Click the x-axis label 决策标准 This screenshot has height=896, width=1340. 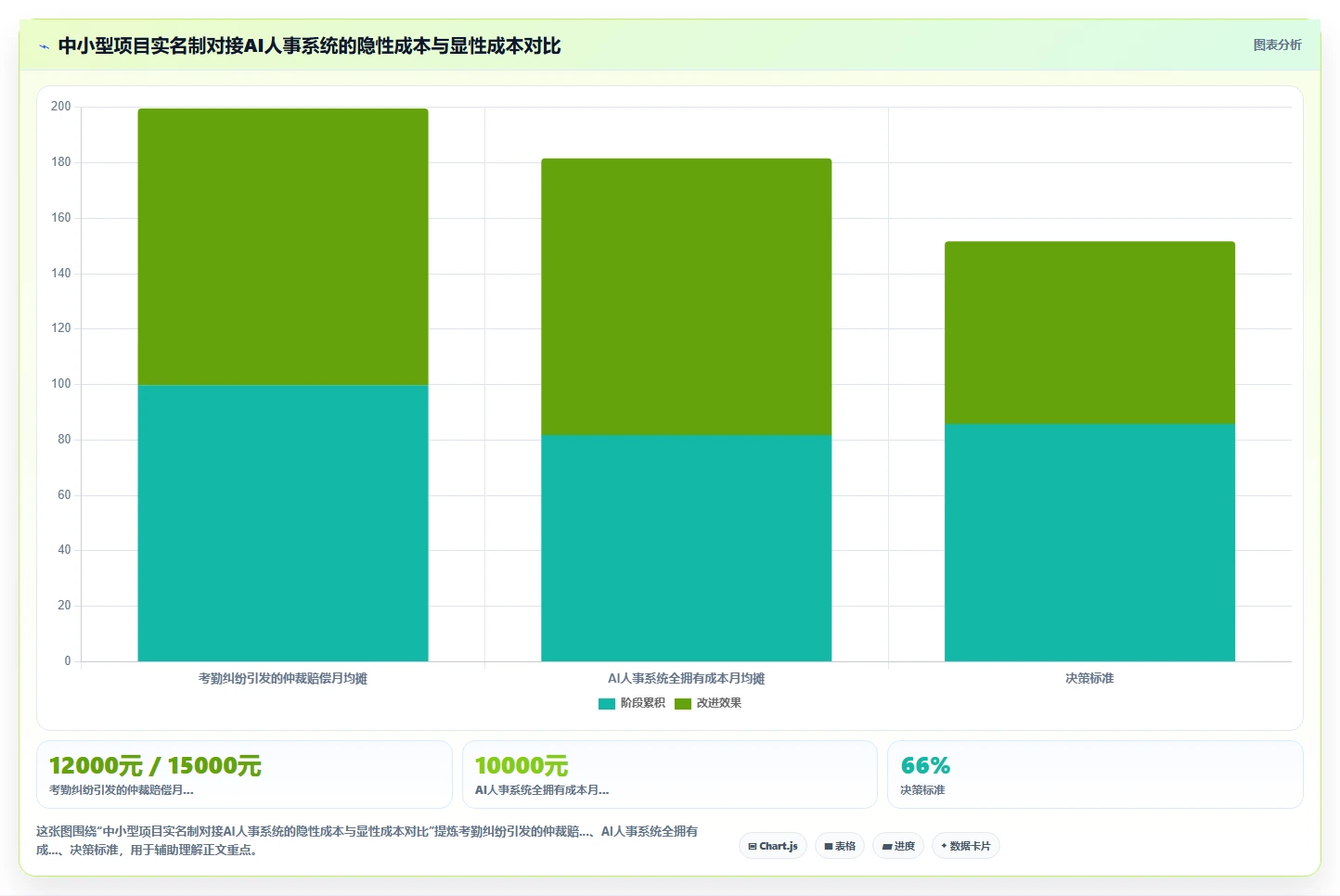click(1089, 679)
